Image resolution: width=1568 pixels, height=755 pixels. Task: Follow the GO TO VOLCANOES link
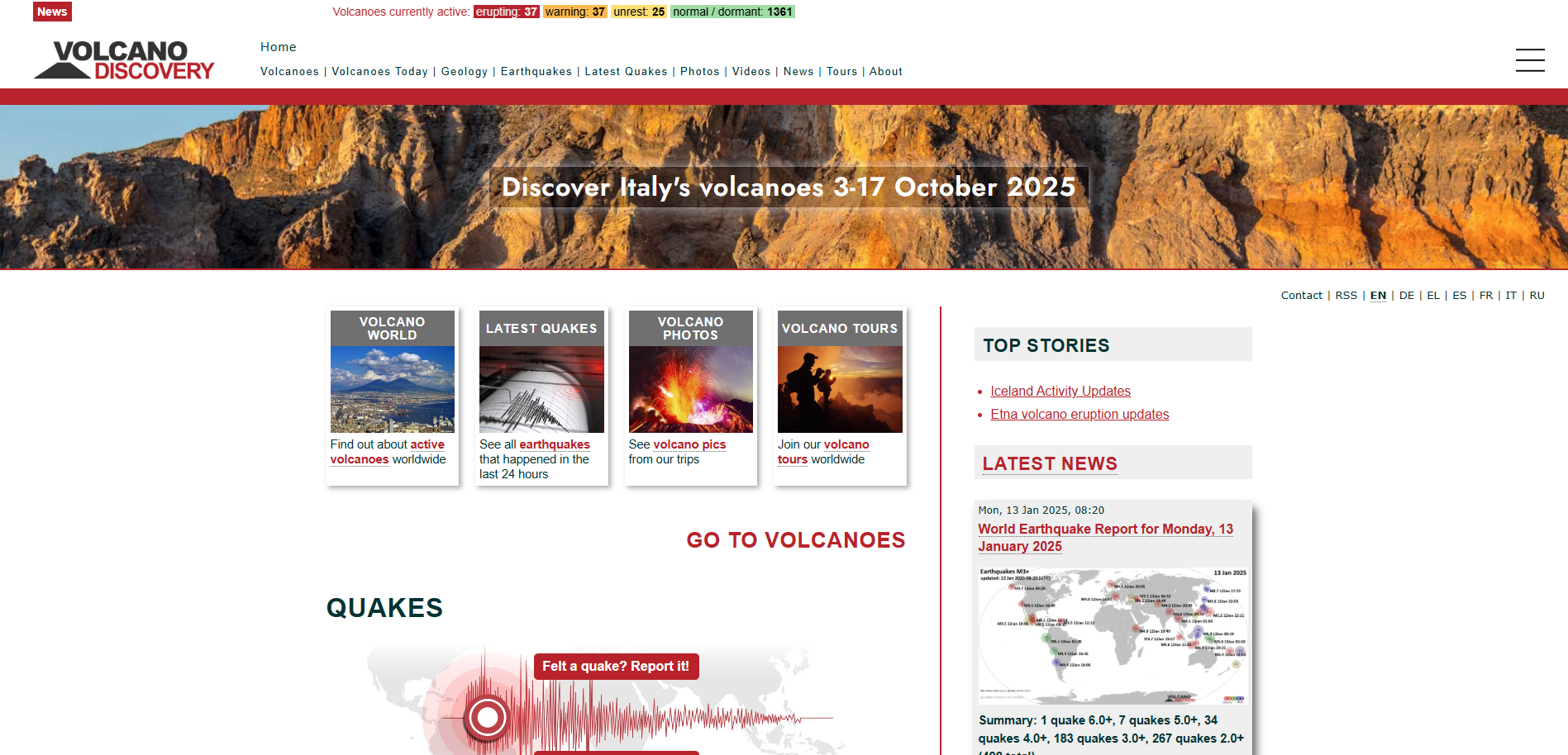point(795,540)
